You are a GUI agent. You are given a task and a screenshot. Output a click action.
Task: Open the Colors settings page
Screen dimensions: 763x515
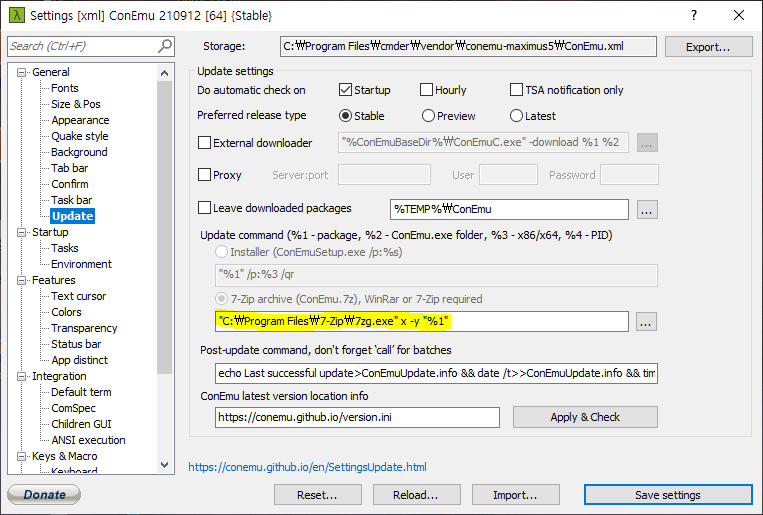(66, 312)
